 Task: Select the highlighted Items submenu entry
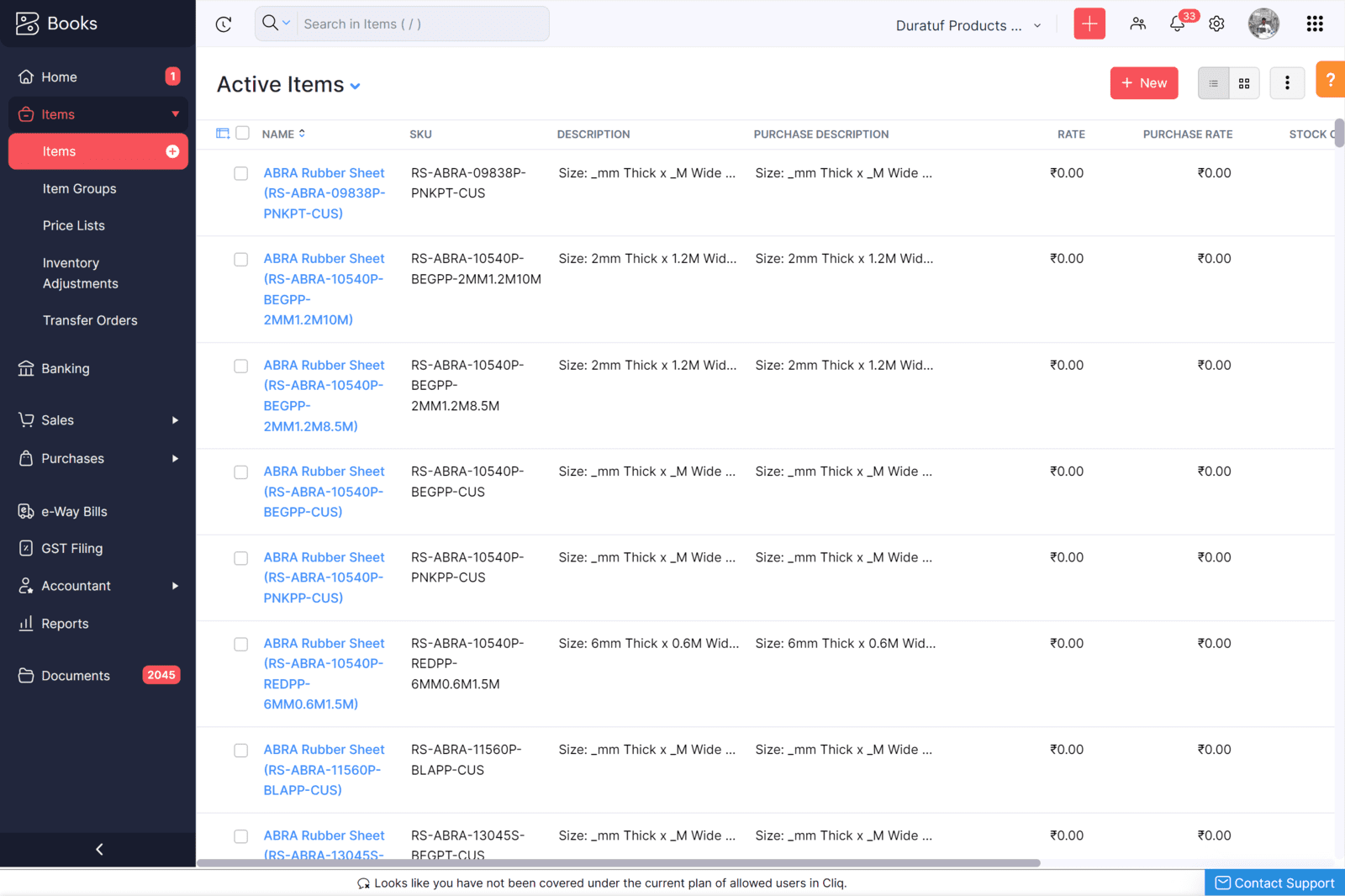98,151
